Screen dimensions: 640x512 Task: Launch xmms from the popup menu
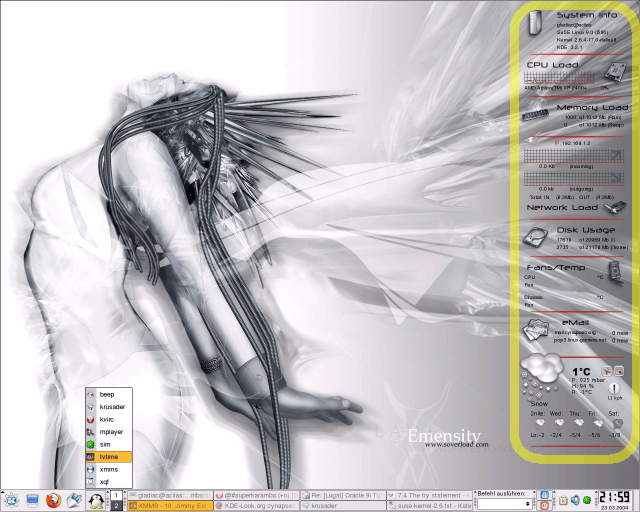pyautogui.click(x=109, y=470)
